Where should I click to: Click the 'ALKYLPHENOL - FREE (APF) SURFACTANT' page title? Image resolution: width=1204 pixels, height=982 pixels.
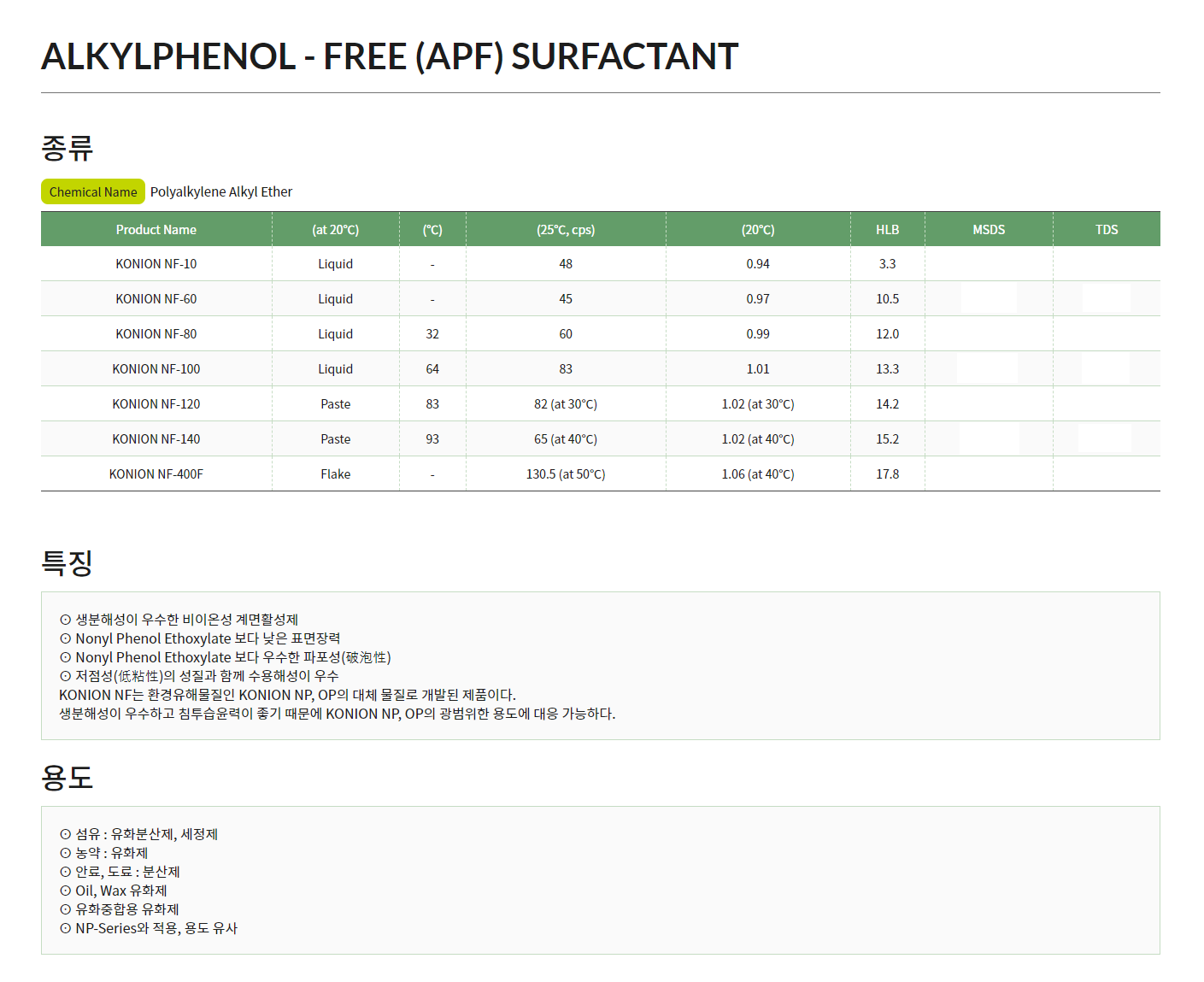tap(390, 56)
